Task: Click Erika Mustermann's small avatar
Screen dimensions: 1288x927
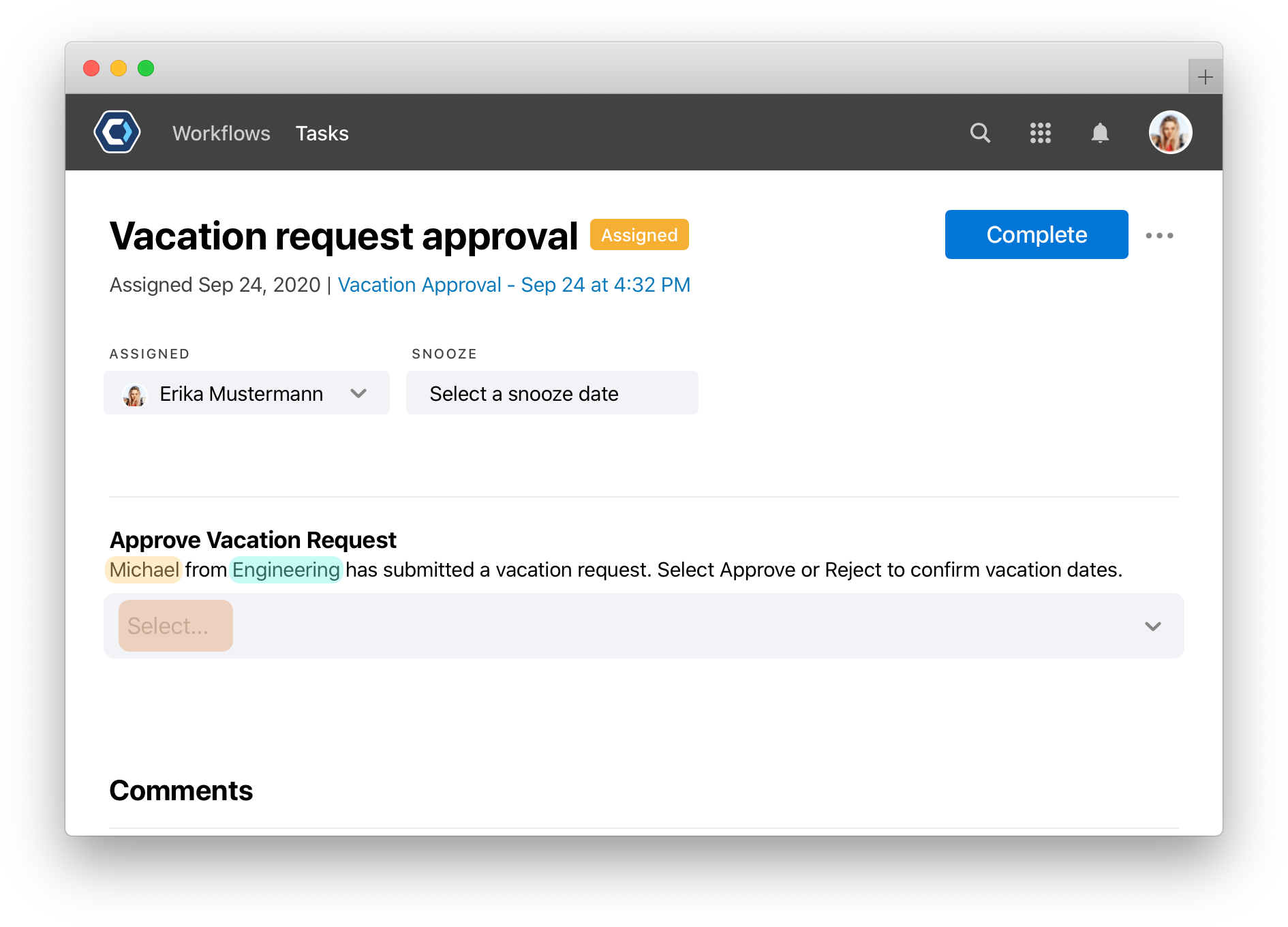Action: (x=134, y=394)
